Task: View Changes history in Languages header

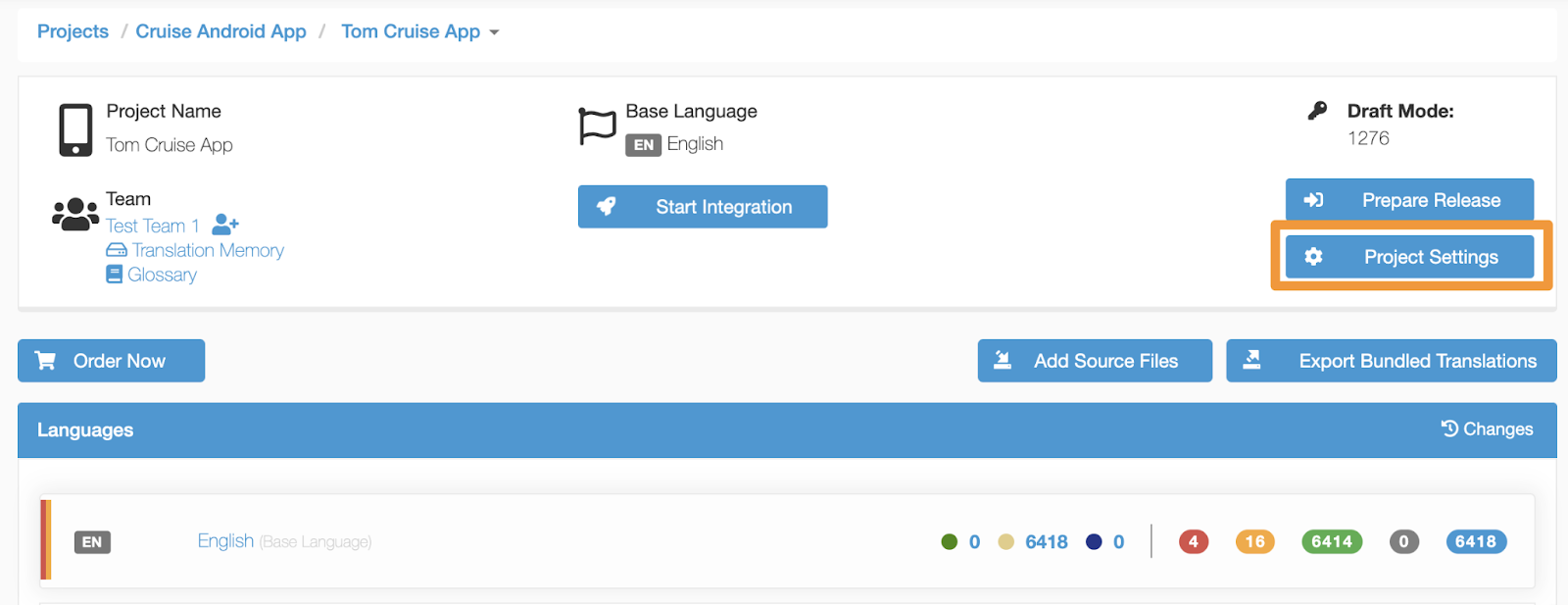Action: pos(1487,429)
